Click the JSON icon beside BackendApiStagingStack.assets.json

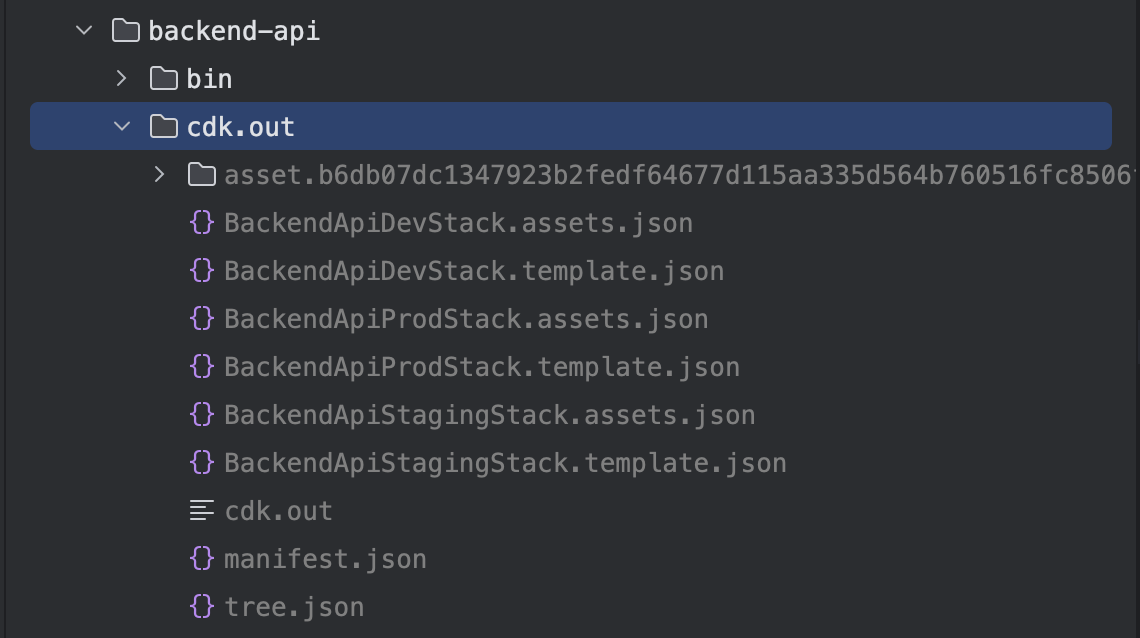(203, 415)
